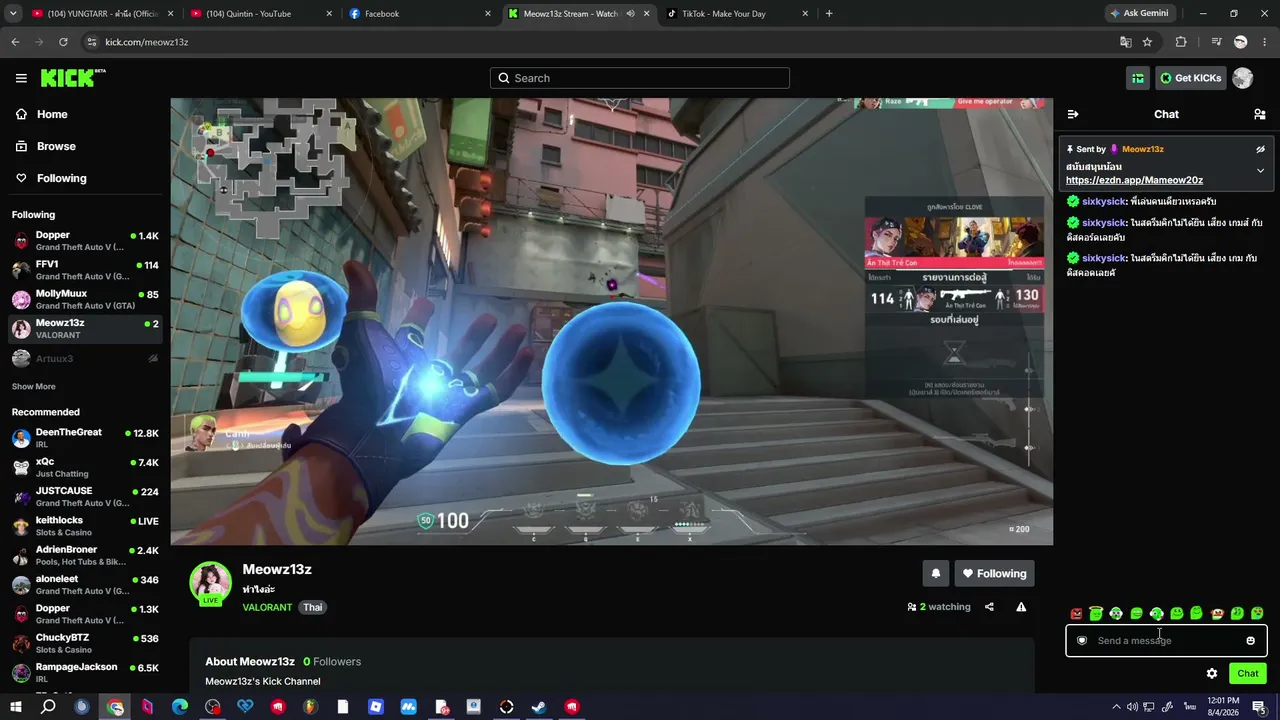
Task: Click the Send a message input field
Action: pyautogui.click(x=1166, y=641)
